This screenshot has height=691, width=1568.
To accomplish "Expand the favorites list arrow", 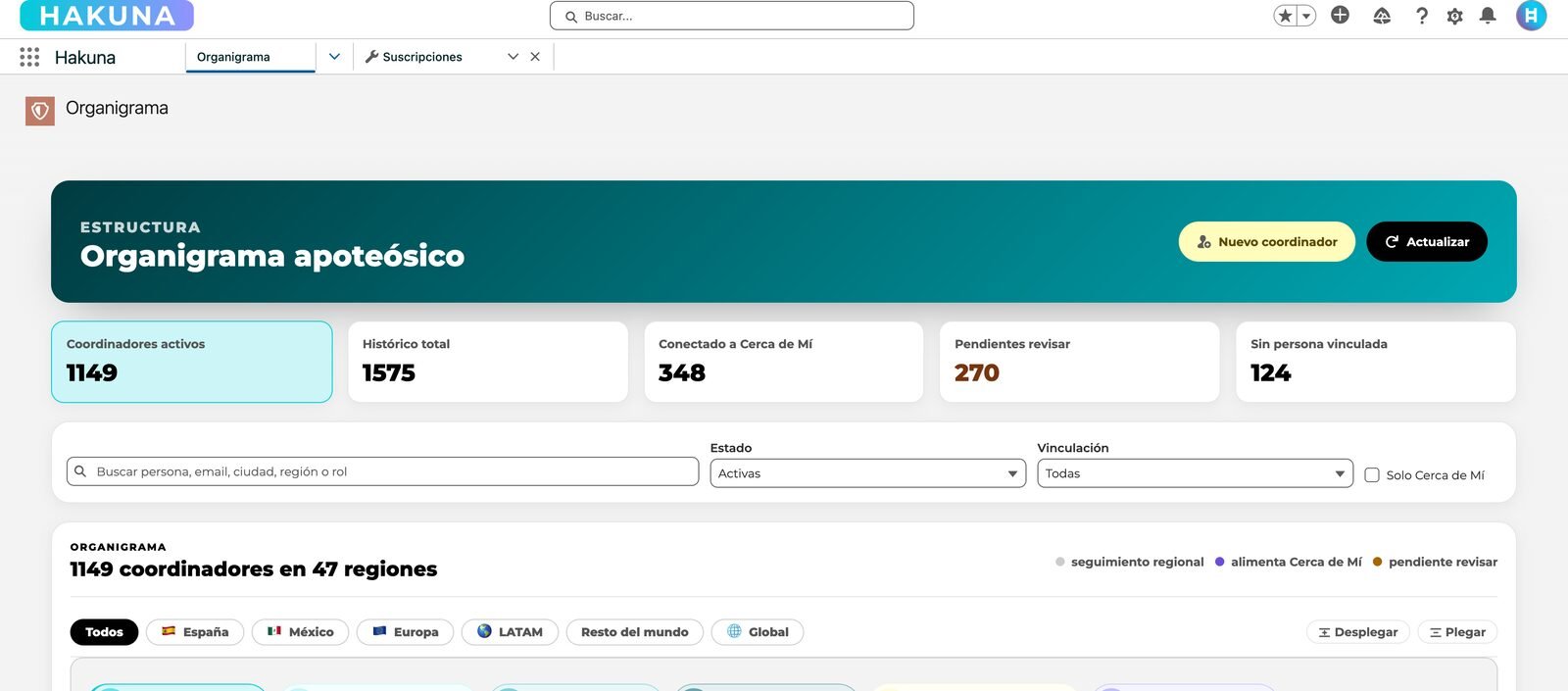I will click(1306, 16).
